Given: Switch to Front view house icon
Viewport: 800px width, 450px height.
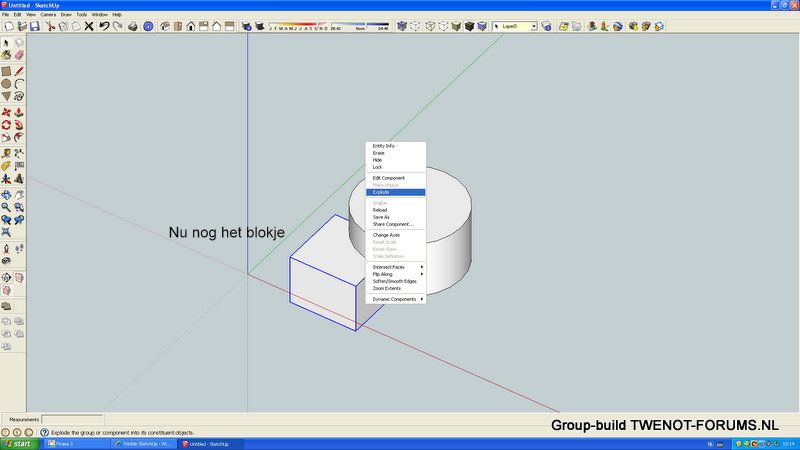Looking at the screenshot, I should [x=191, y=26].
